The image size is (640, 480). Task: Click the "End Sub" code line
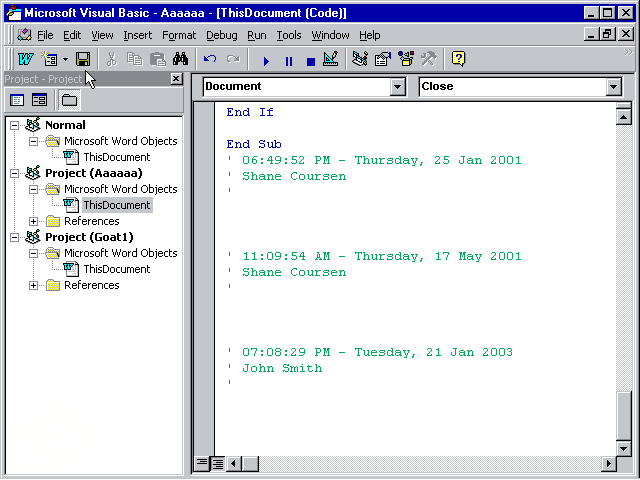254,144
